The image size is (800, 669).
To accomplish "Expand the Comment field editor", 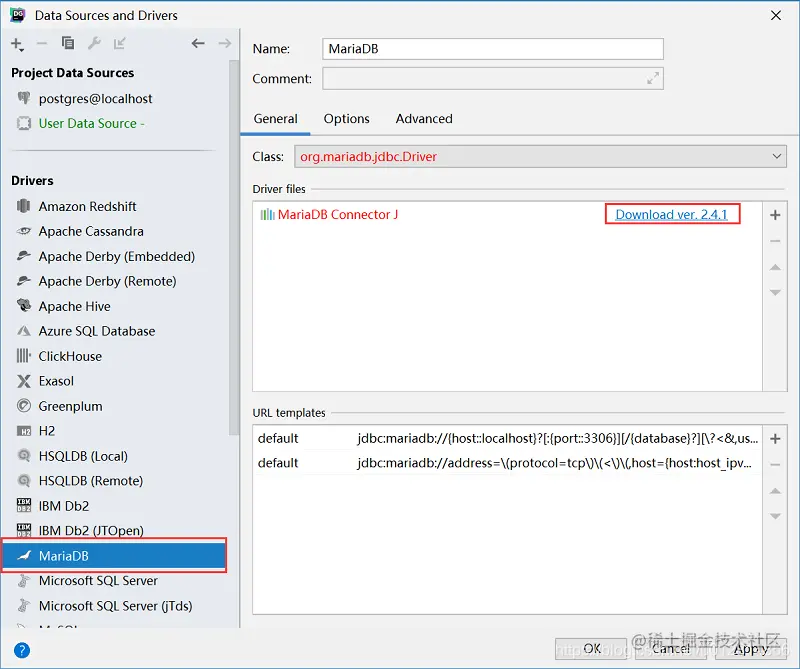I will (x=653, y=79).
